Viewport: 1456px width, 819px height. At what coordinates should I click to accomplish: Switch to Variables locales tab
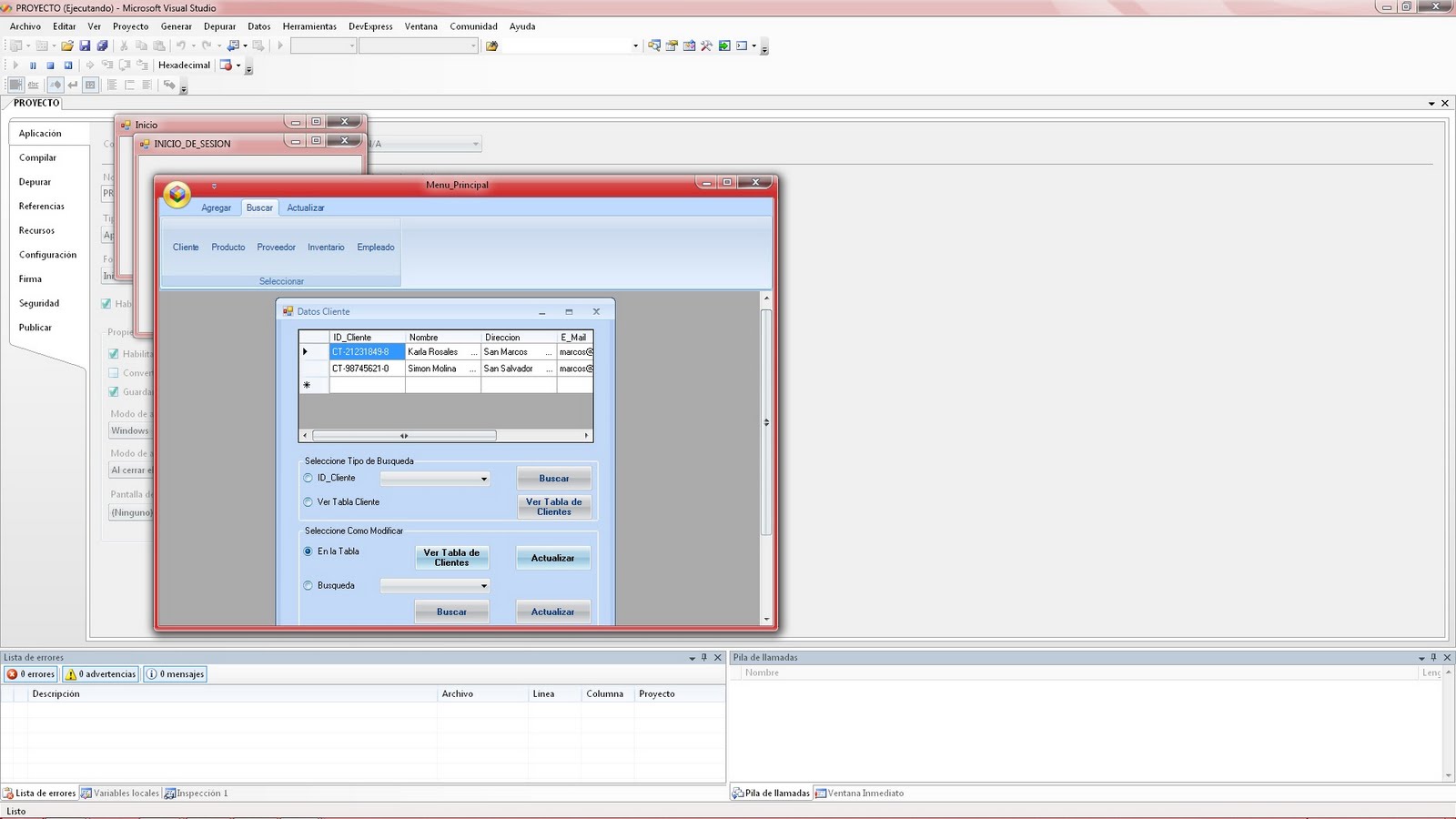point(120,794)
